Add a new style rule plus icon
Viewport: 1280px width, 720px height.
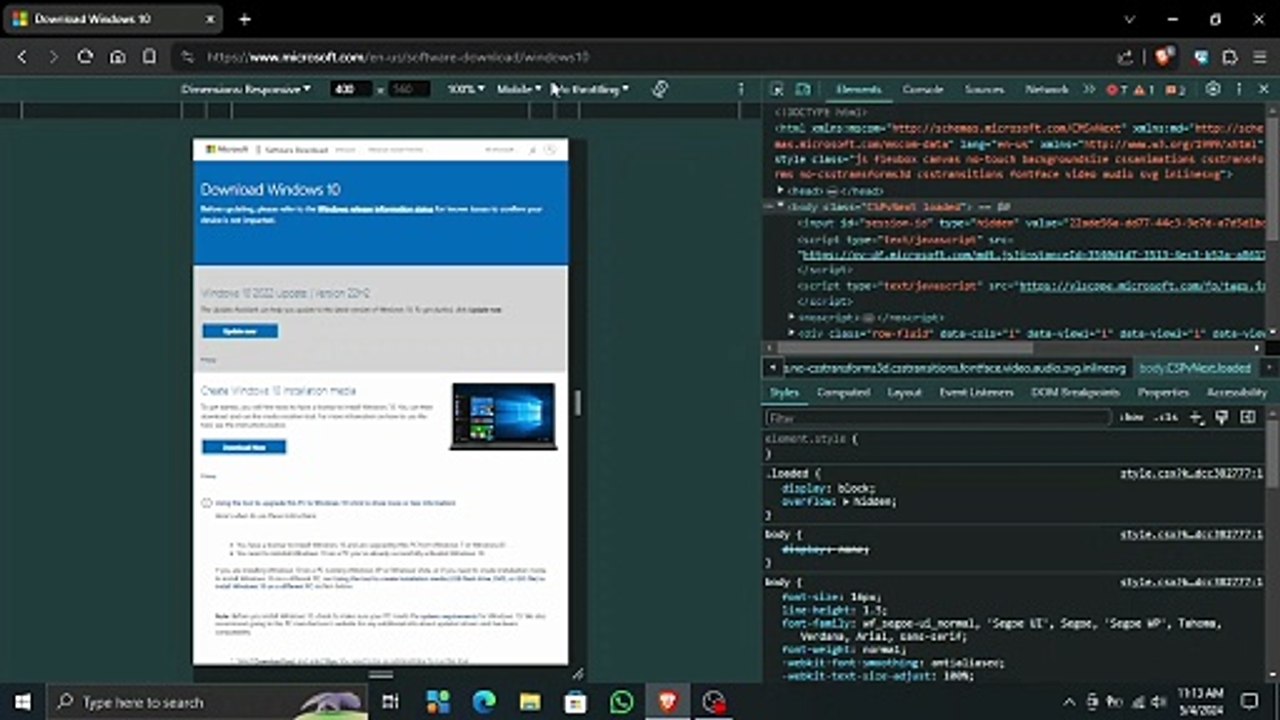1196,417
